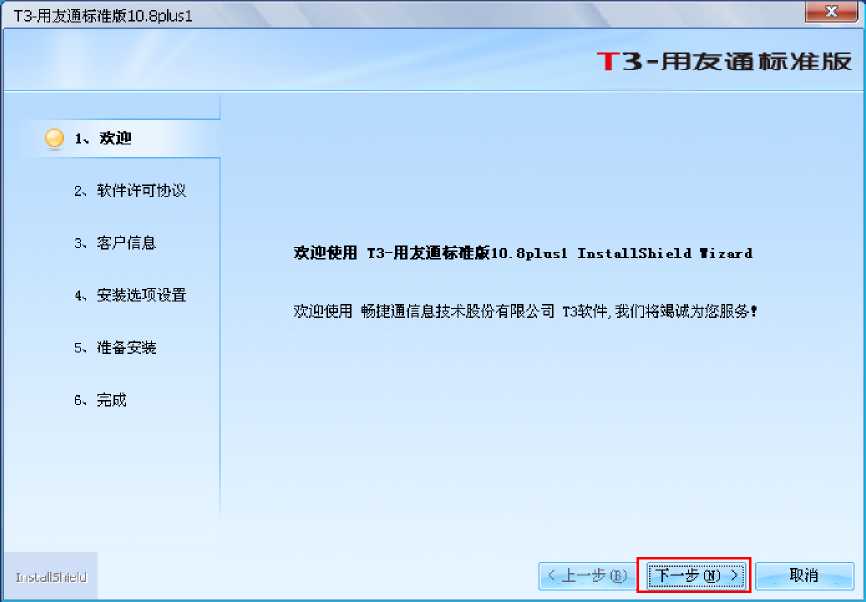
Task: Select step 5、准备安装 in sidebar
Action: 115,347
